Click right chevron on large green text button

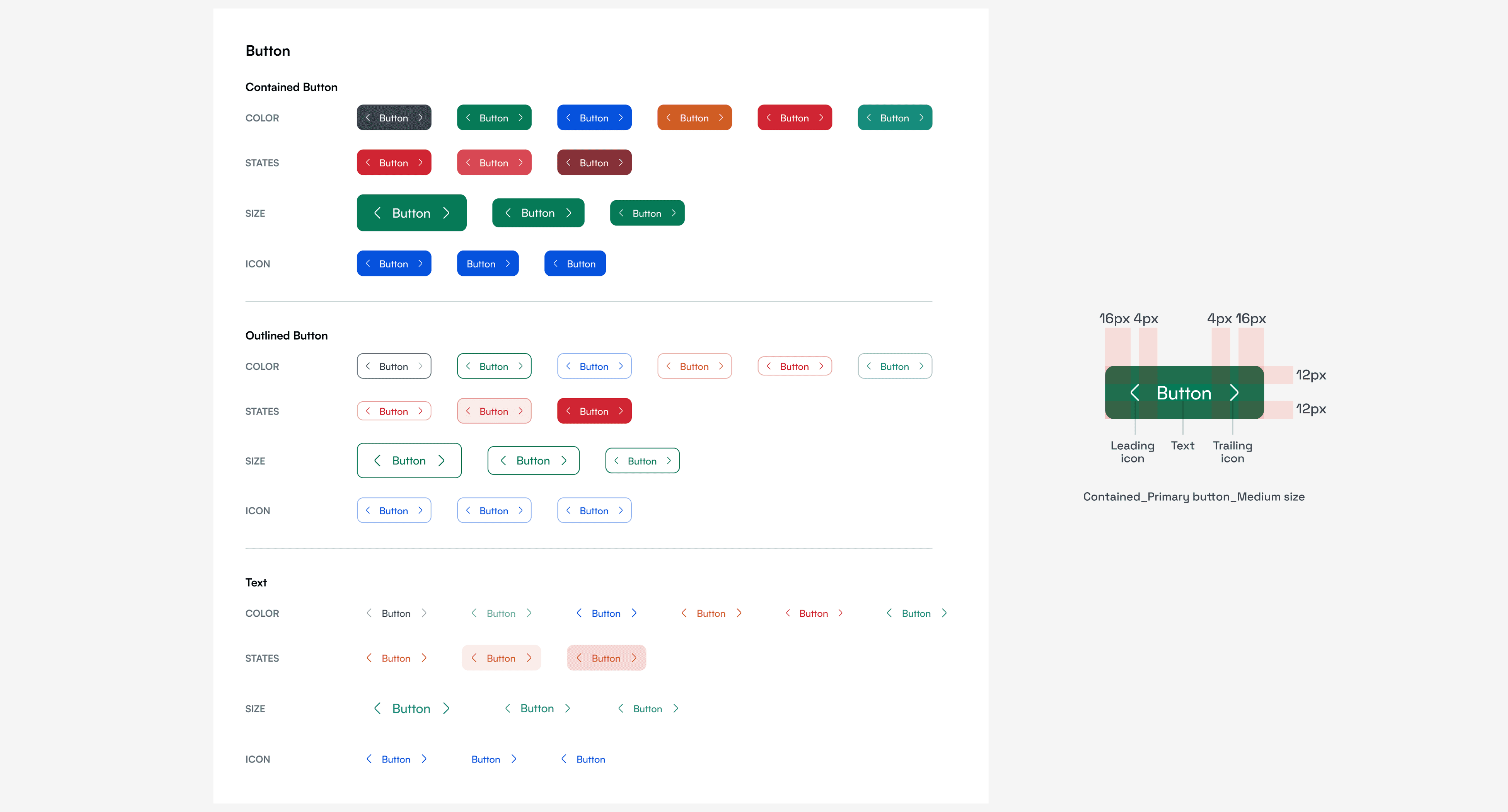(446, 708)
